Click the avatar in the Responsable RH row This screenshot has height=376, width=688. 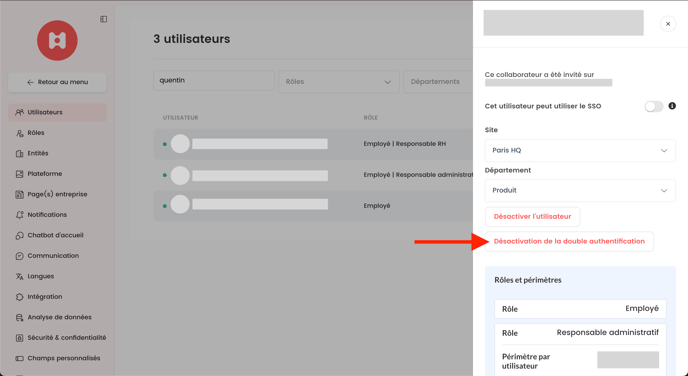click(x=180, y=144)
